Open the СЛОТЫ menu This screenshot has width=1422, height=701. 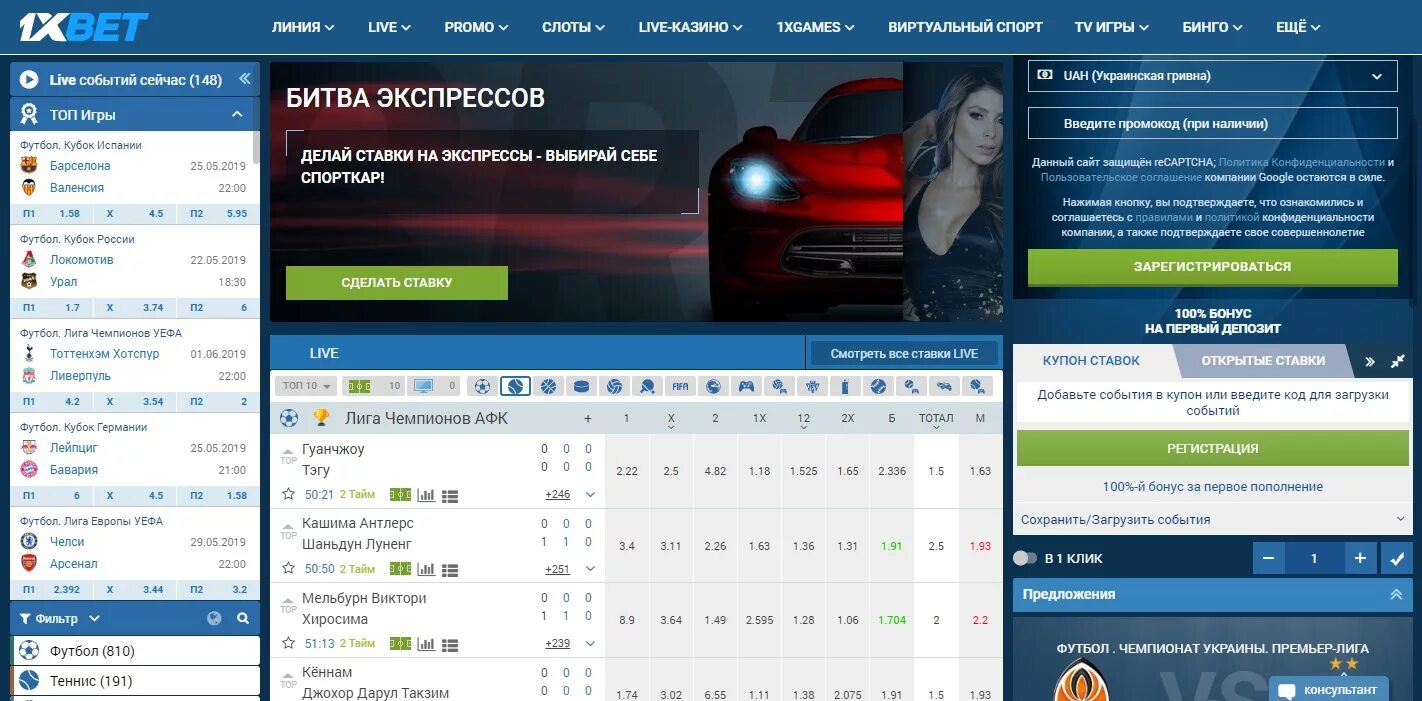pos(574,27)
